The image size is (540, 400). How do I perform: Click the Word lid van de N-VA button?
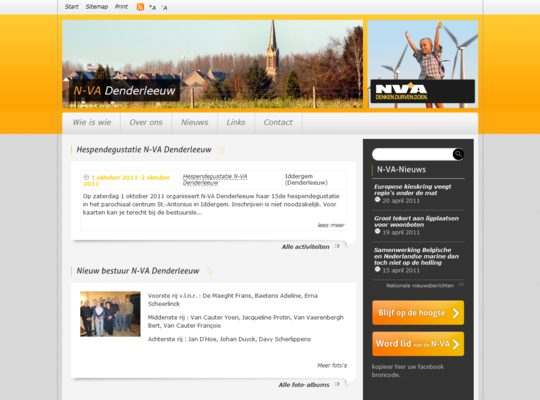coord(418,344)
